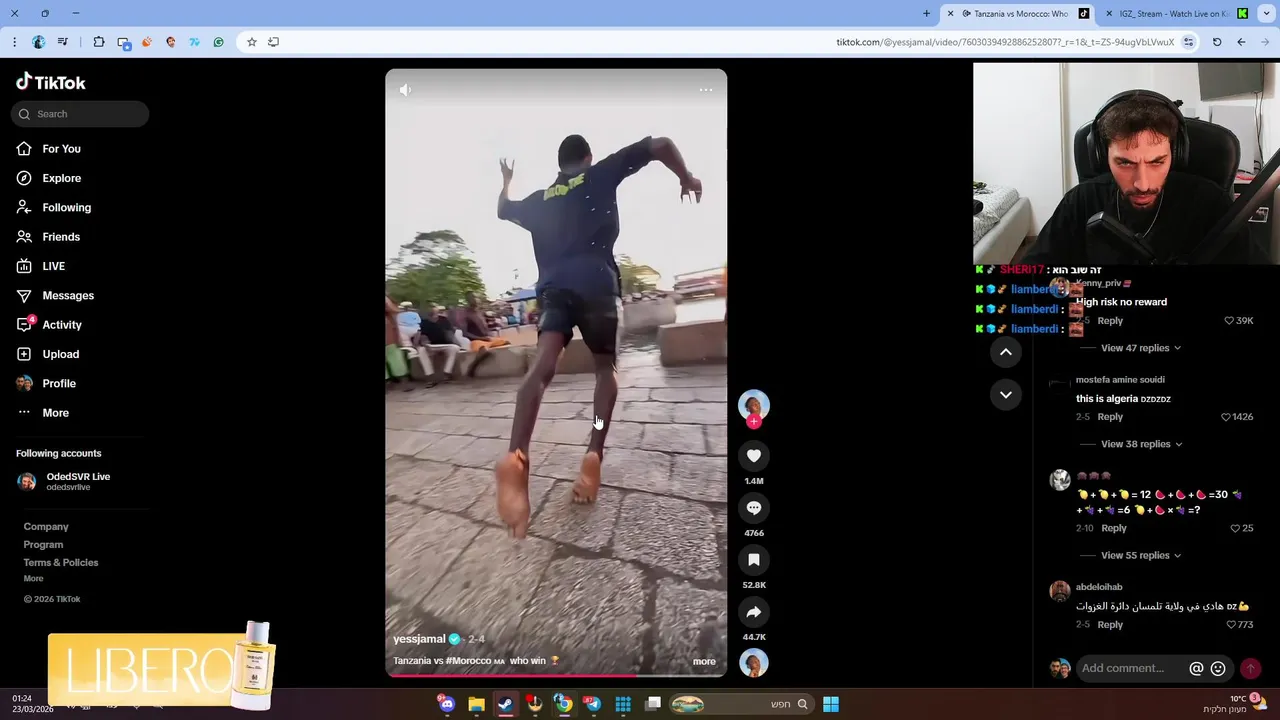The image size is (1280, 720).
Task: Go to previous video with up arrow
Action: tap(1006, 352)
